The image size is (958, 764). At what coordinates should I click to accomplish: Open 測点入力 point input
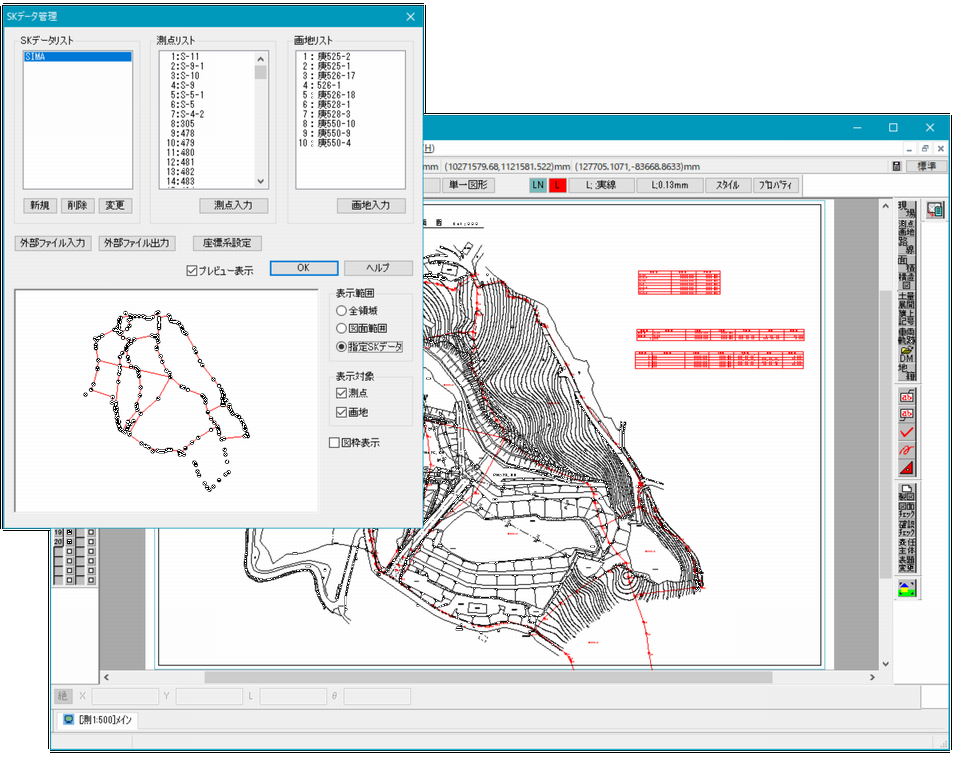233,205
